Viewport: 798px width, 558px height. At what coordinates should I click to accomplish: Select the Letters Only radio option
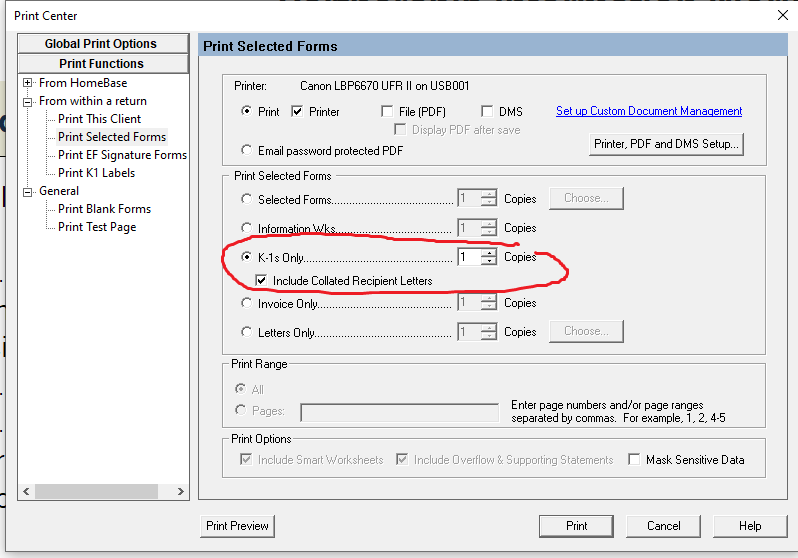pos(247,332)
